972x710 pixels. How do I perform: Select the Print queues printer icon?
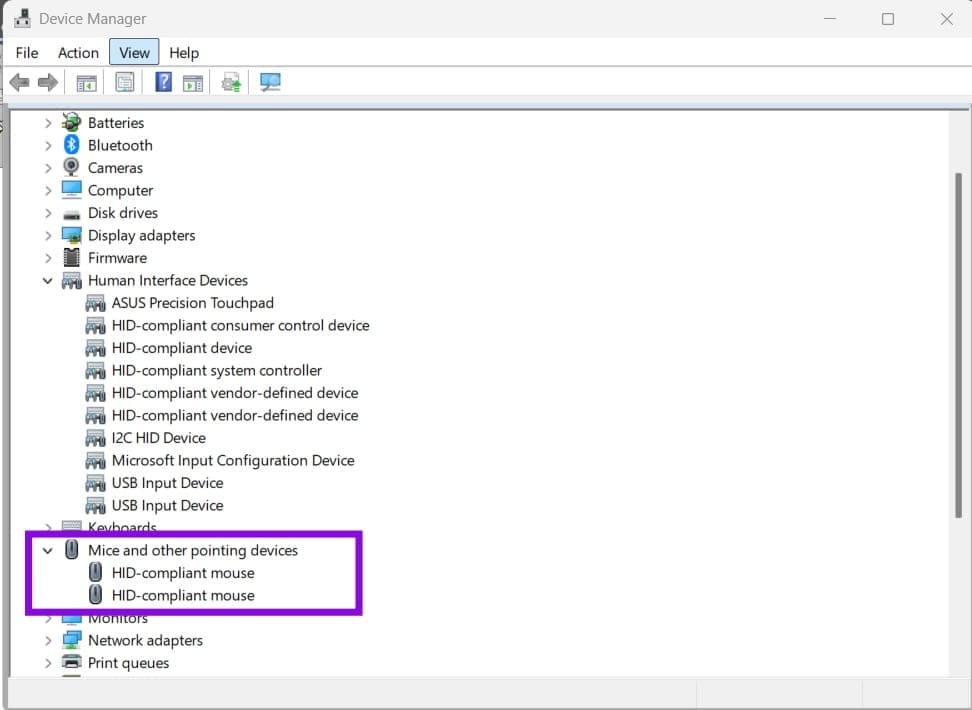point(72,662)
